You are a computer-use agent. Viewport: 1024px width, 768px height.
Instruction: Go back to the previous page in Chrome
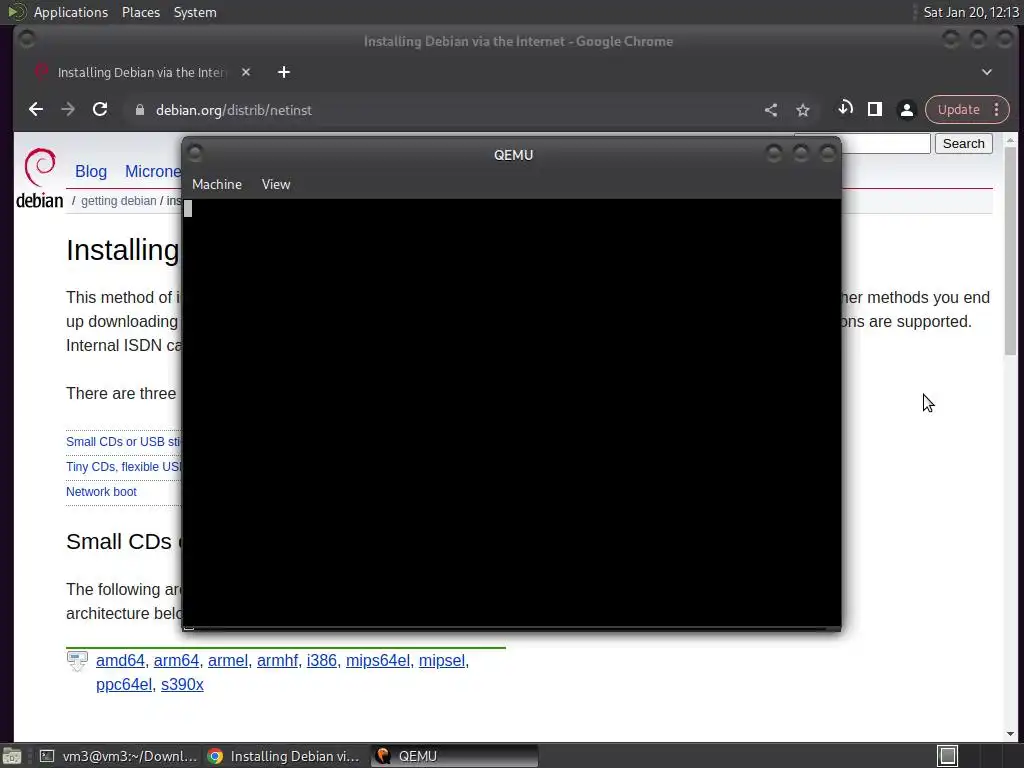(36, 110)
